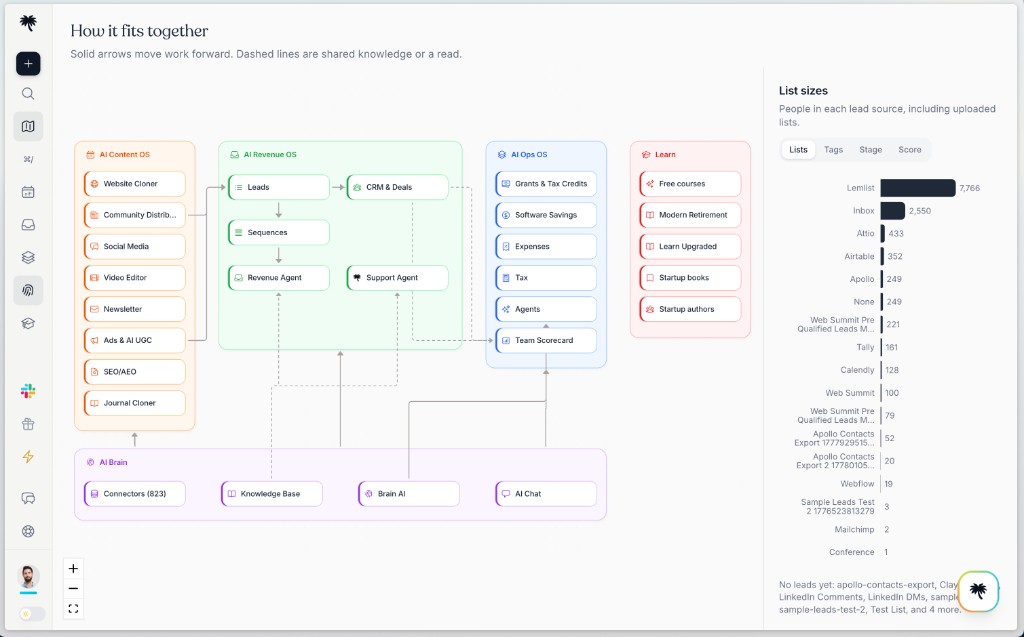Open search from the sidebar magnifier icon
Image resolution: width=1024 pixels, height=637 pixels.
pyautogui.click(x=28, y=93)
